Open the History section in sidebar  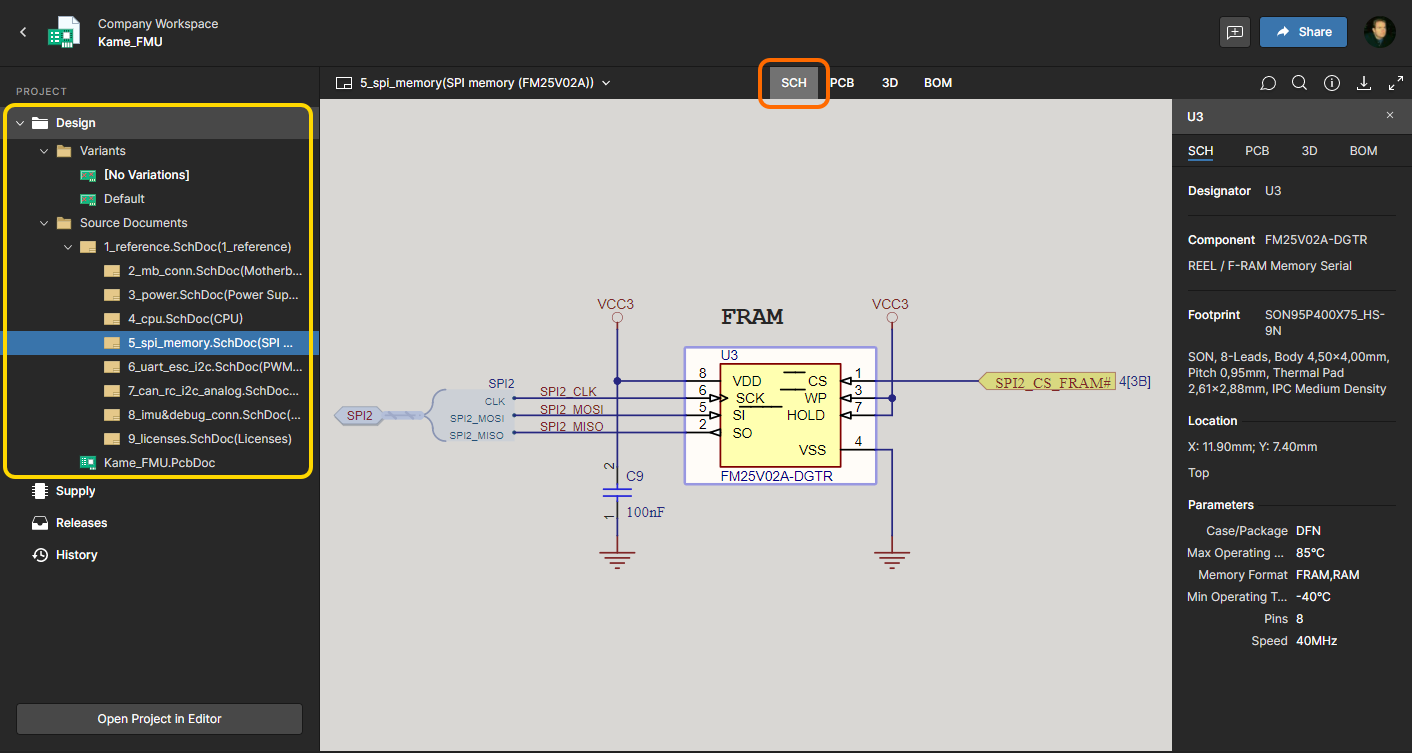[76, 555]
